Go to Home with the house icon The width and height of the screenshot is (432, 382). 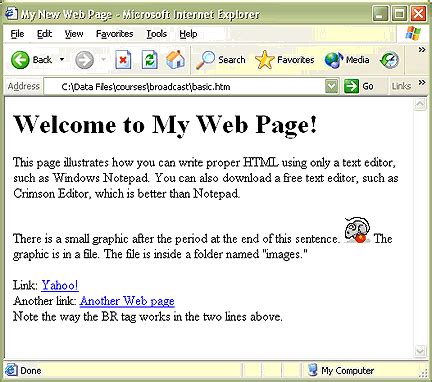coord(175,60)
